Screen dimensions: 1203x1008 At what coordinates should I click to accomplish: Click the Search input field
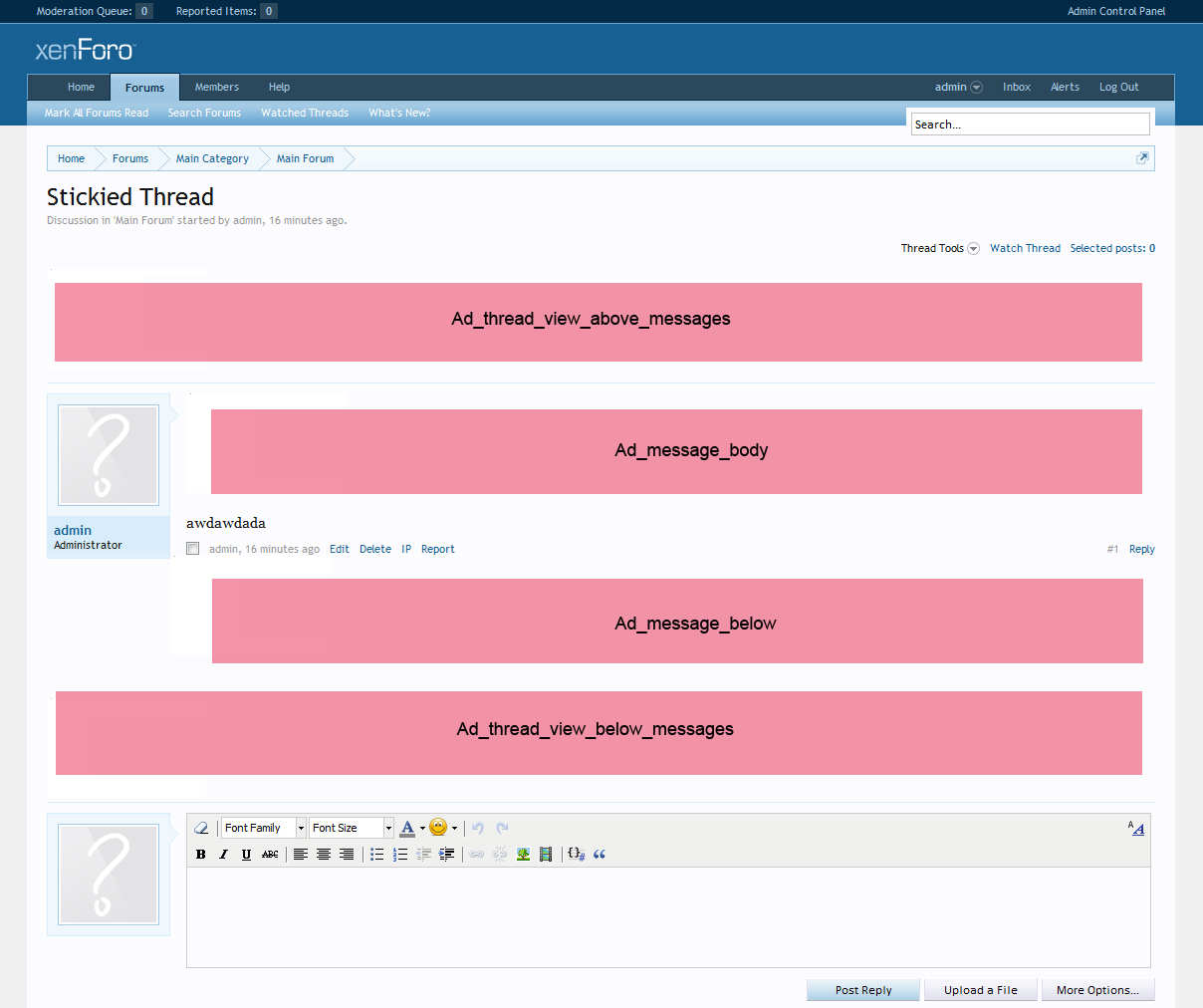point(1030,125)
